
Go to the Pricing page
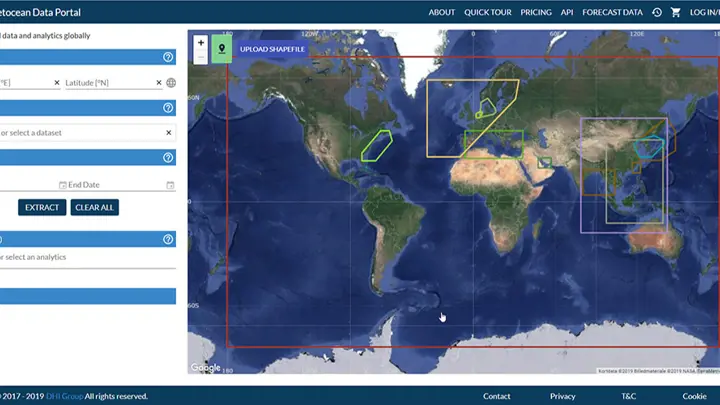(536, 12)
